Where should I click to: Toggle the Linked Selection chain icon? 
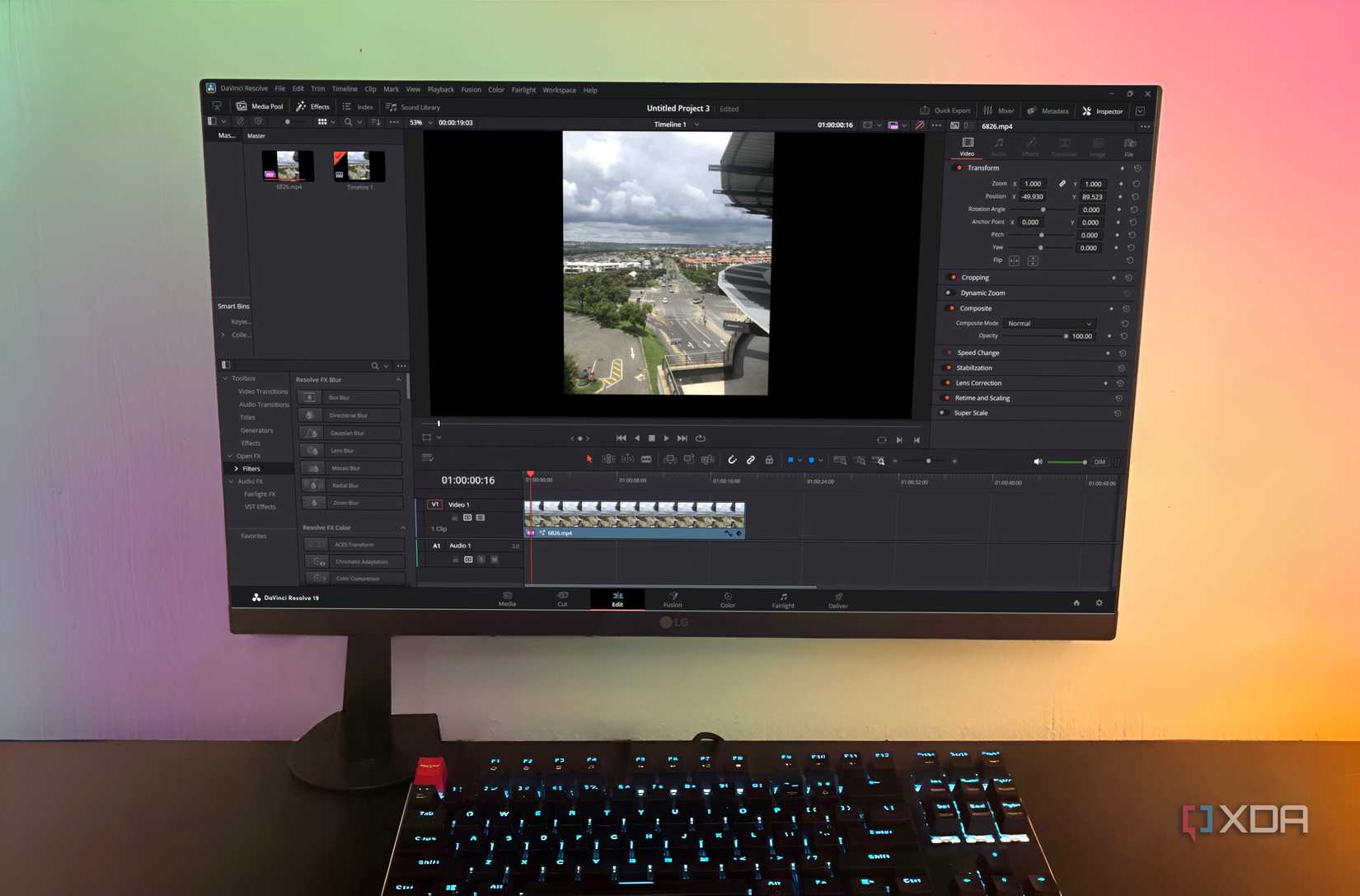751,460
